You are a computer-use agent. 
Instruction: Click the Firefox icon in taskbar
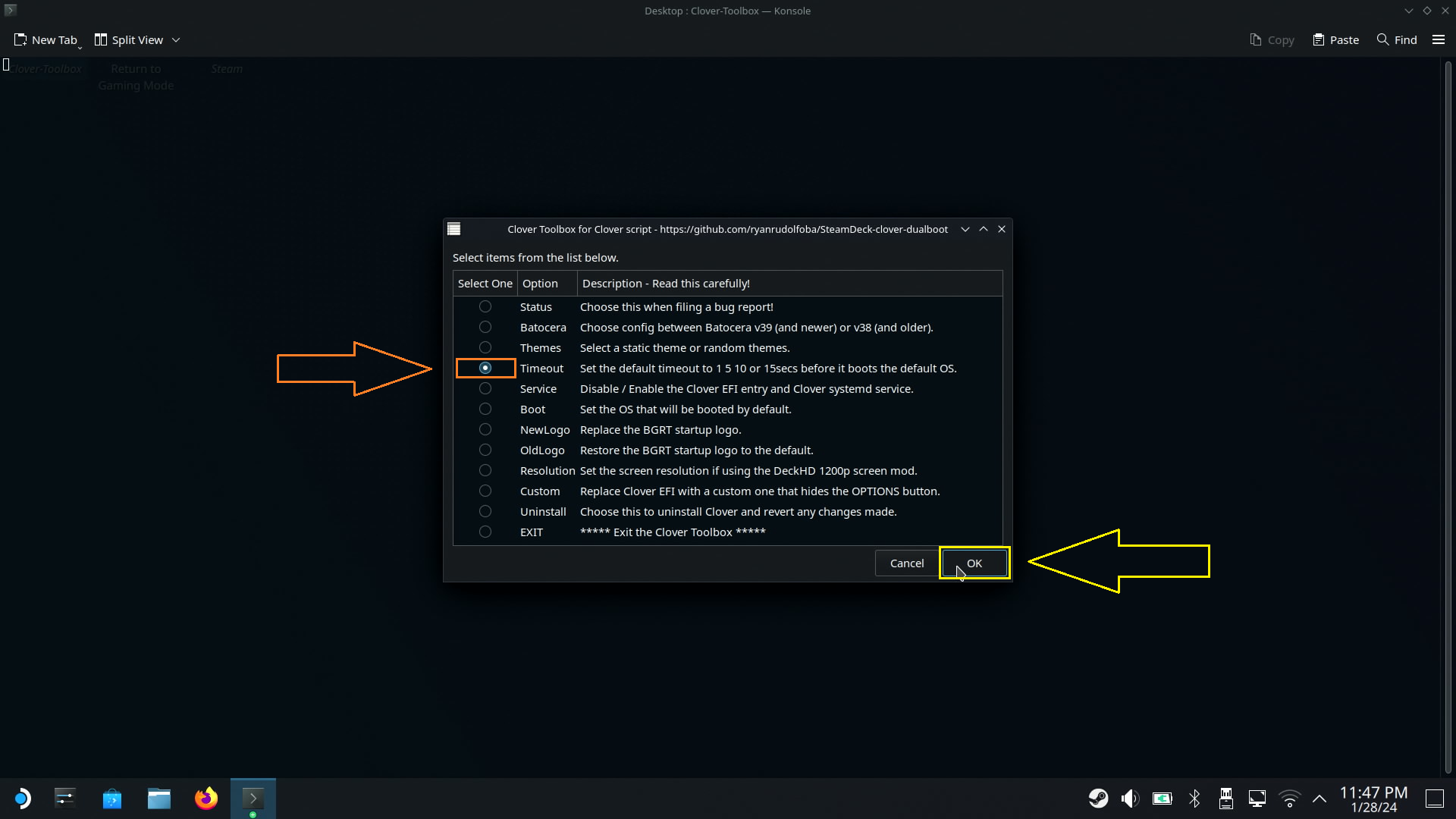pyautogui.click(x=206, y=799)
